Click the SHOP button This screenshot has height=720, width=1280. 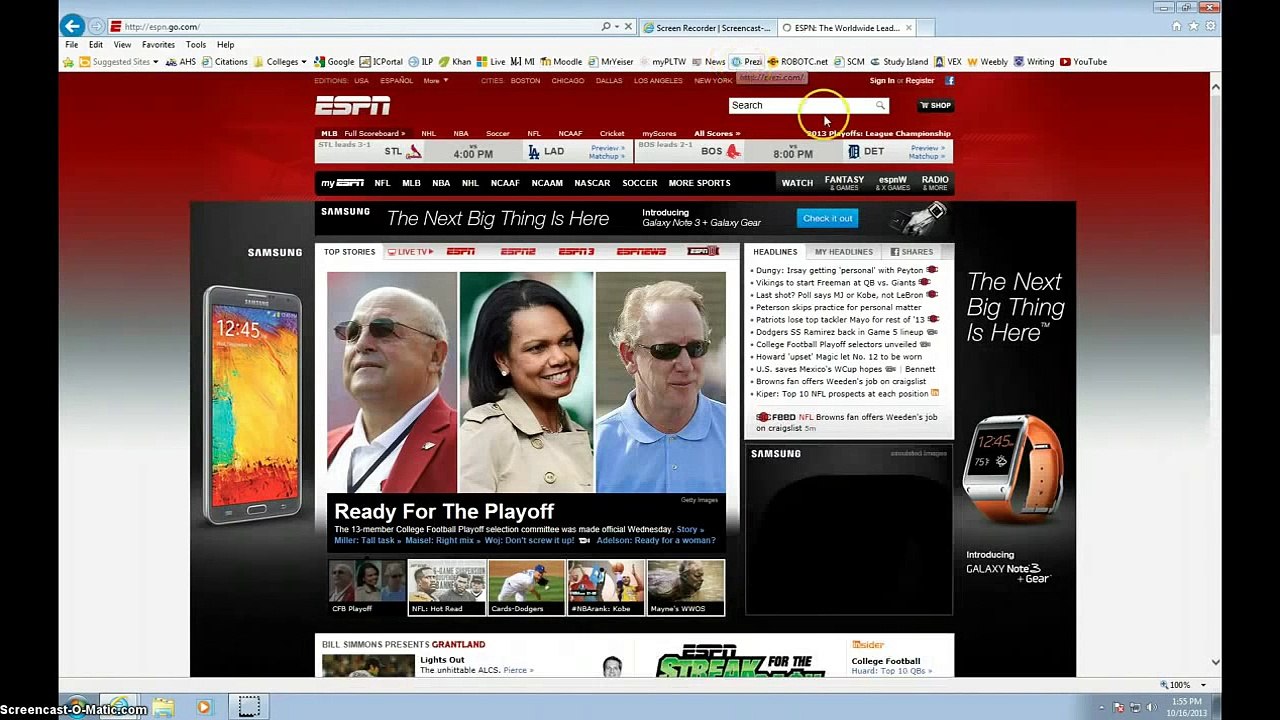(936, 105)
